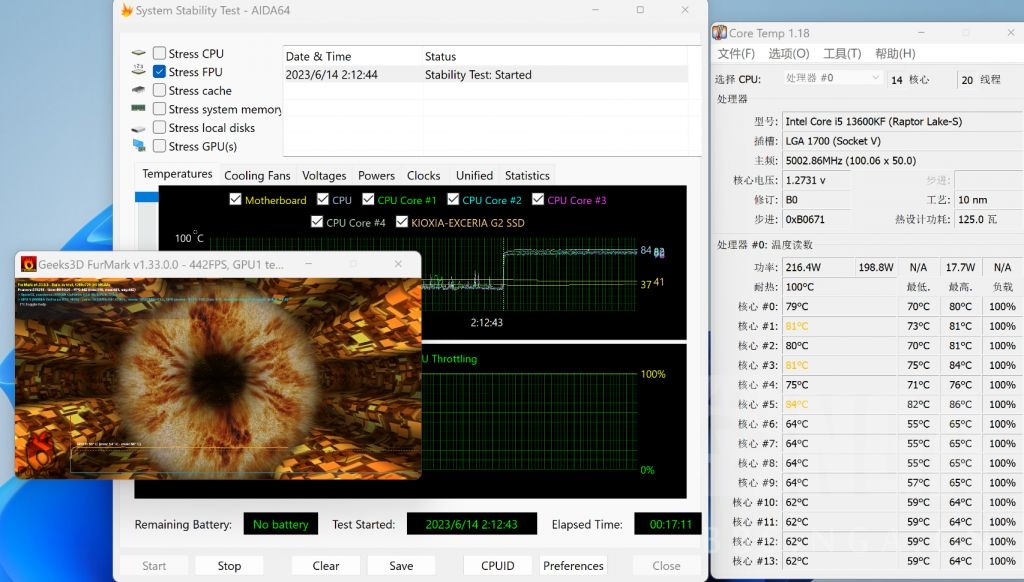Click the AIDA64 flame icon in title bar
The width and height of the screenshot is (1024, 582).
tap(126, 10)
